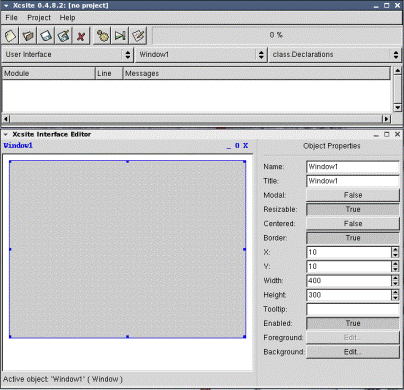Click the Y position spinner arrows

(395, 267)
